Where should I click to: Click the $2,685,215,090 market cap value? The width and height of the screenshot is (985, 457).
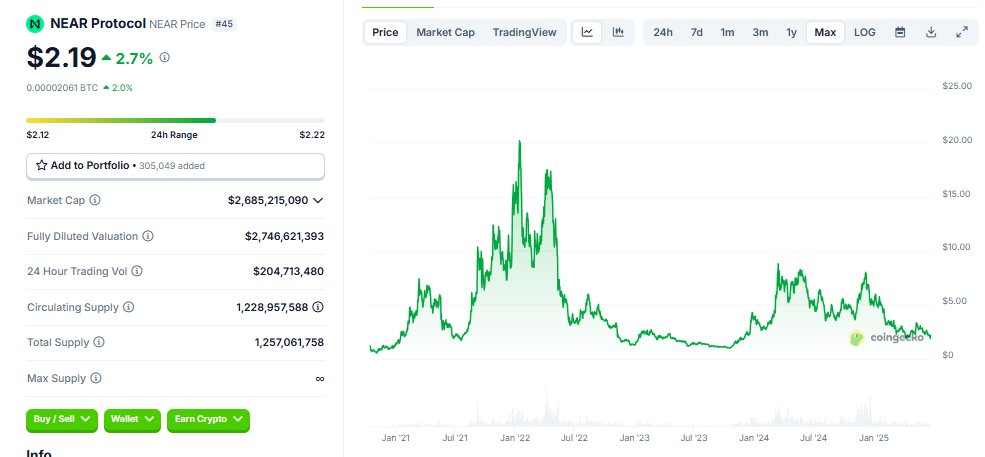tap(268, 201)
